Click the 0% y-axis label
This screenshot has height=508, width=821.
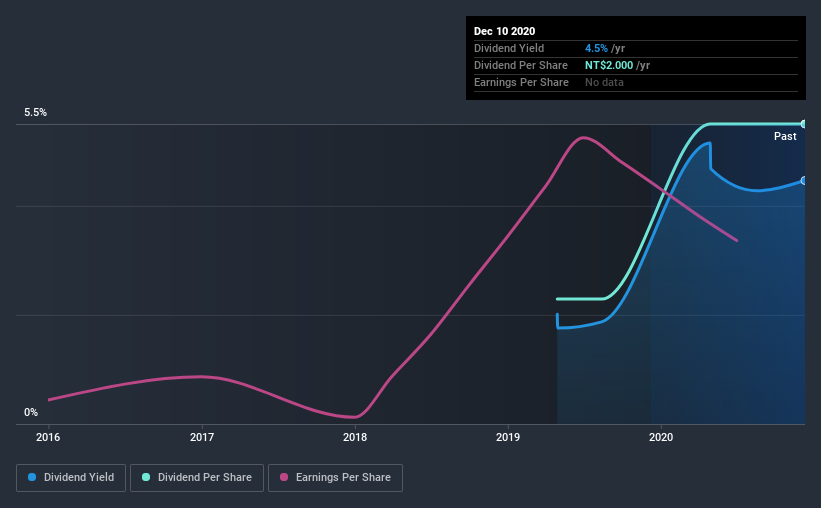tap(31, 413)
